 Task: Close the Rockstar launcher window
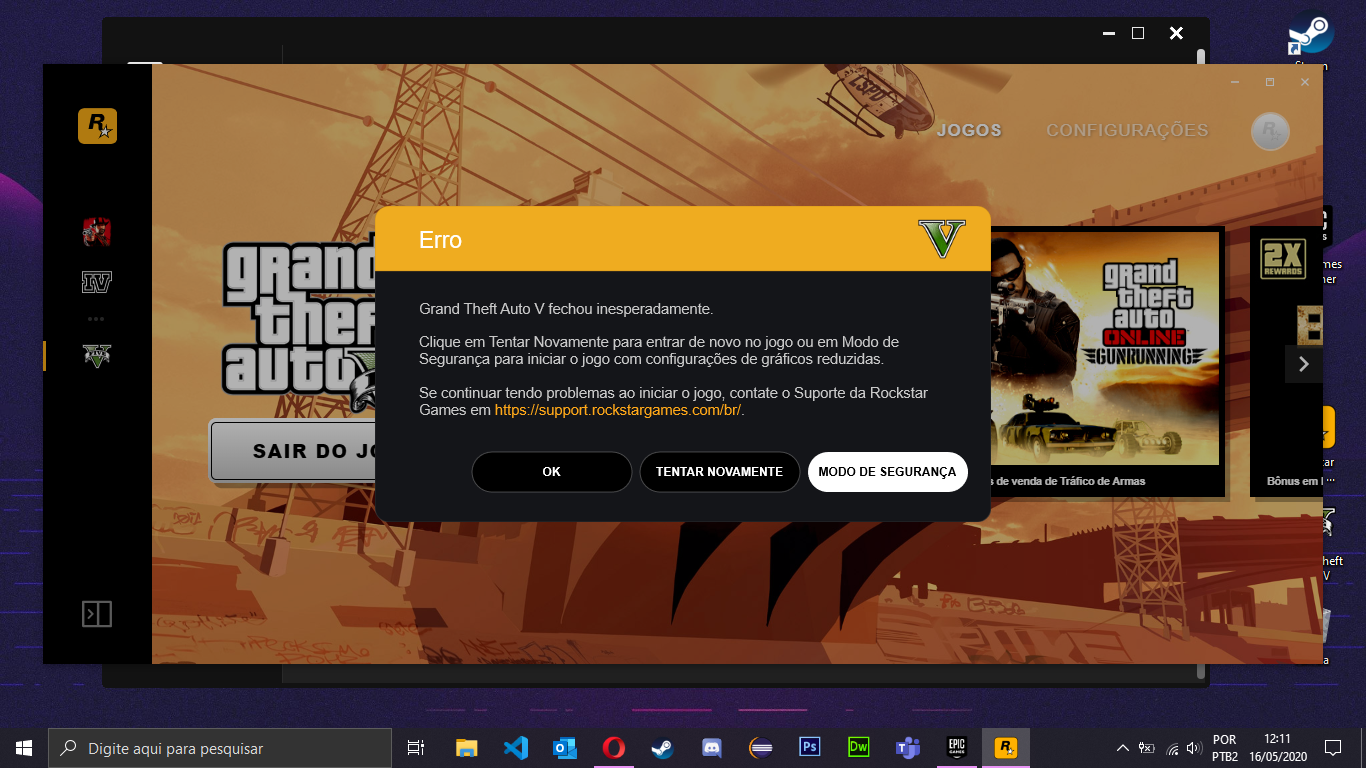click(x=1304, y=82)
